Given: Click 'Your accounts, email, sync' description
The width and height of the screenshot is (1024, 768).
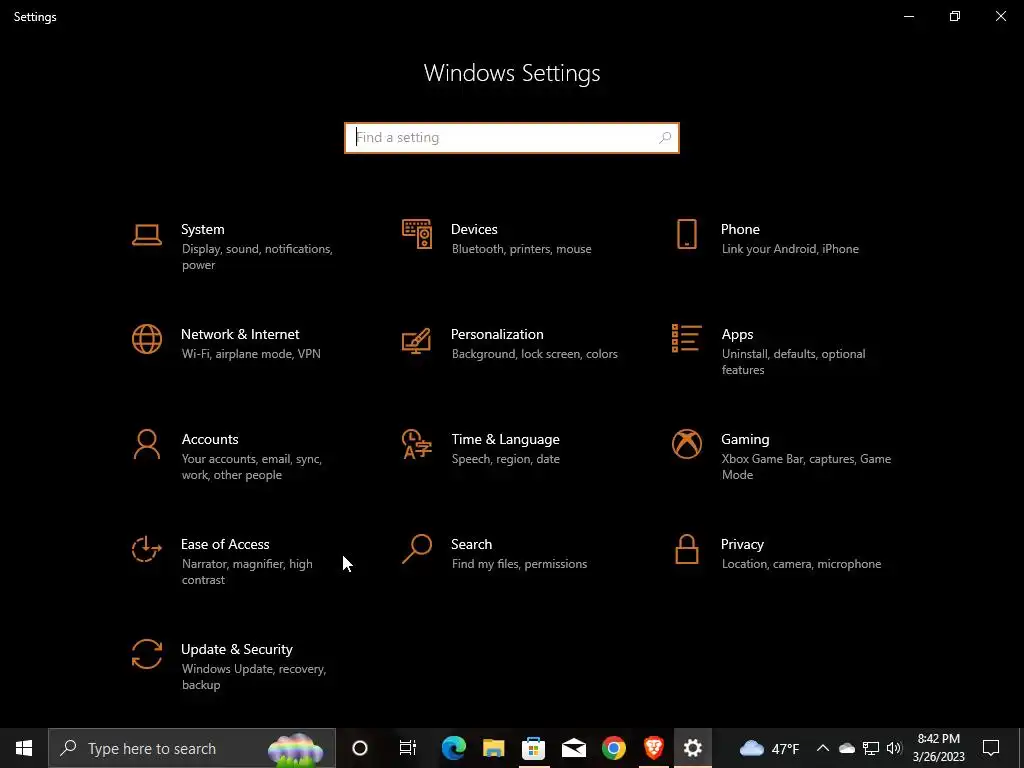Looking at the screenshot, I should (x=251, y=459).
